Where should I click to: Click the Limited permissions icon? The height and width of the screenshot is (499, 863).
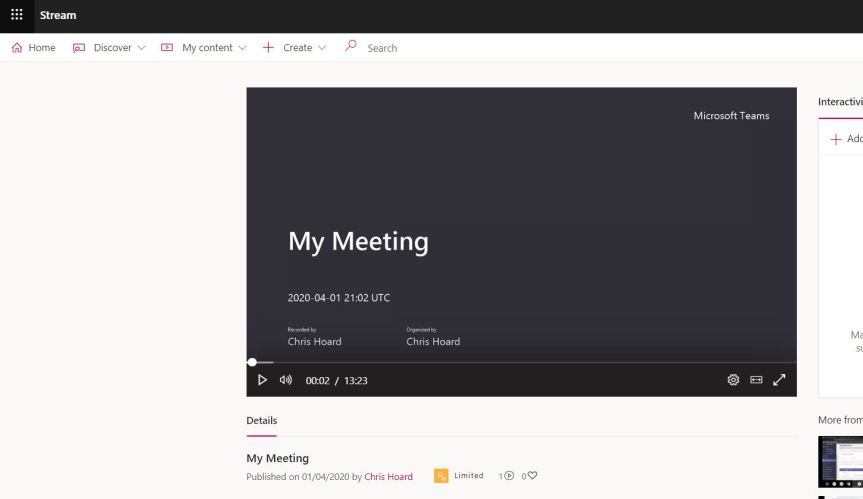pyautogui.click(x=441, y=476)
